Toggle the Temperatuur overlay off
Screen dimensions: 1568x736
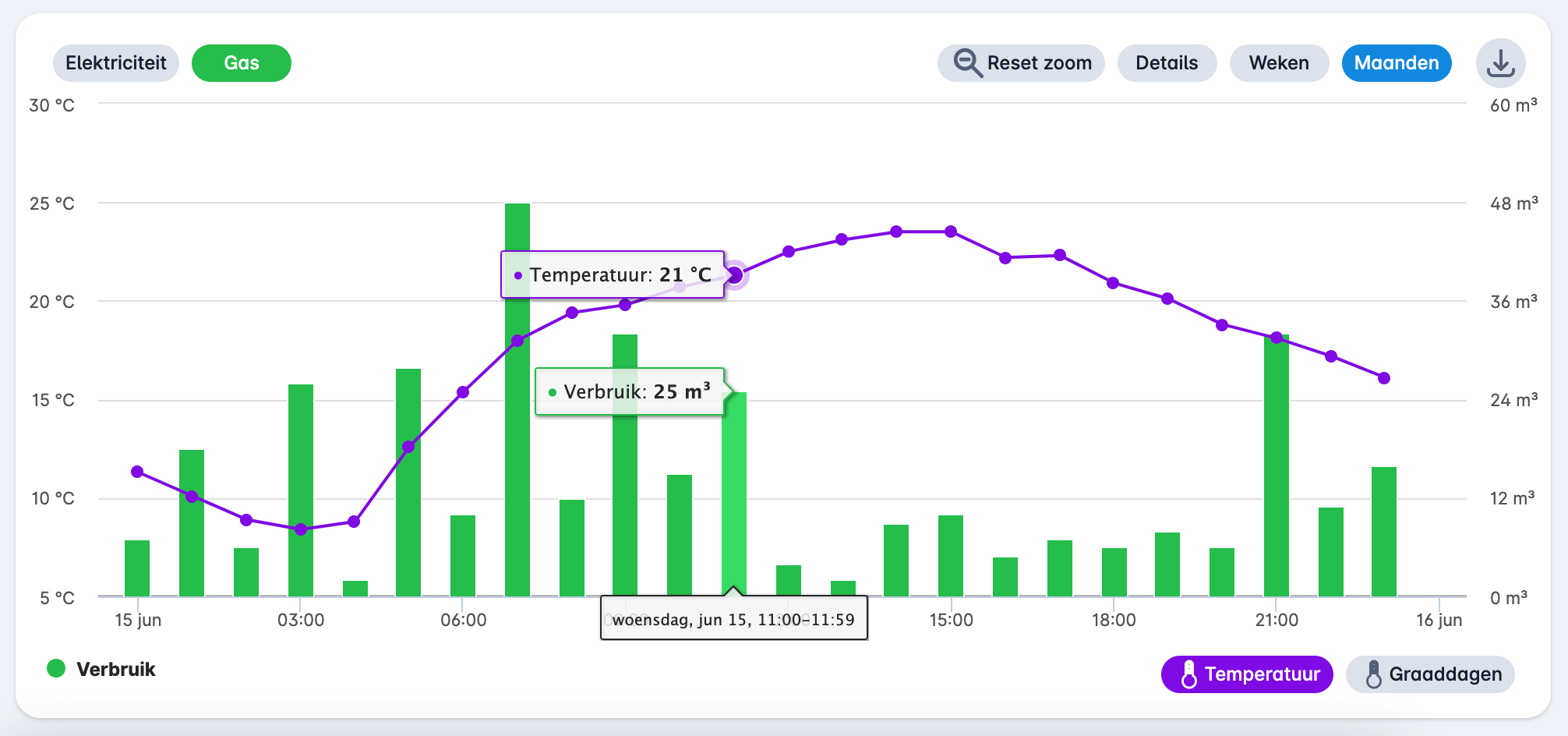coord(1247,674)
